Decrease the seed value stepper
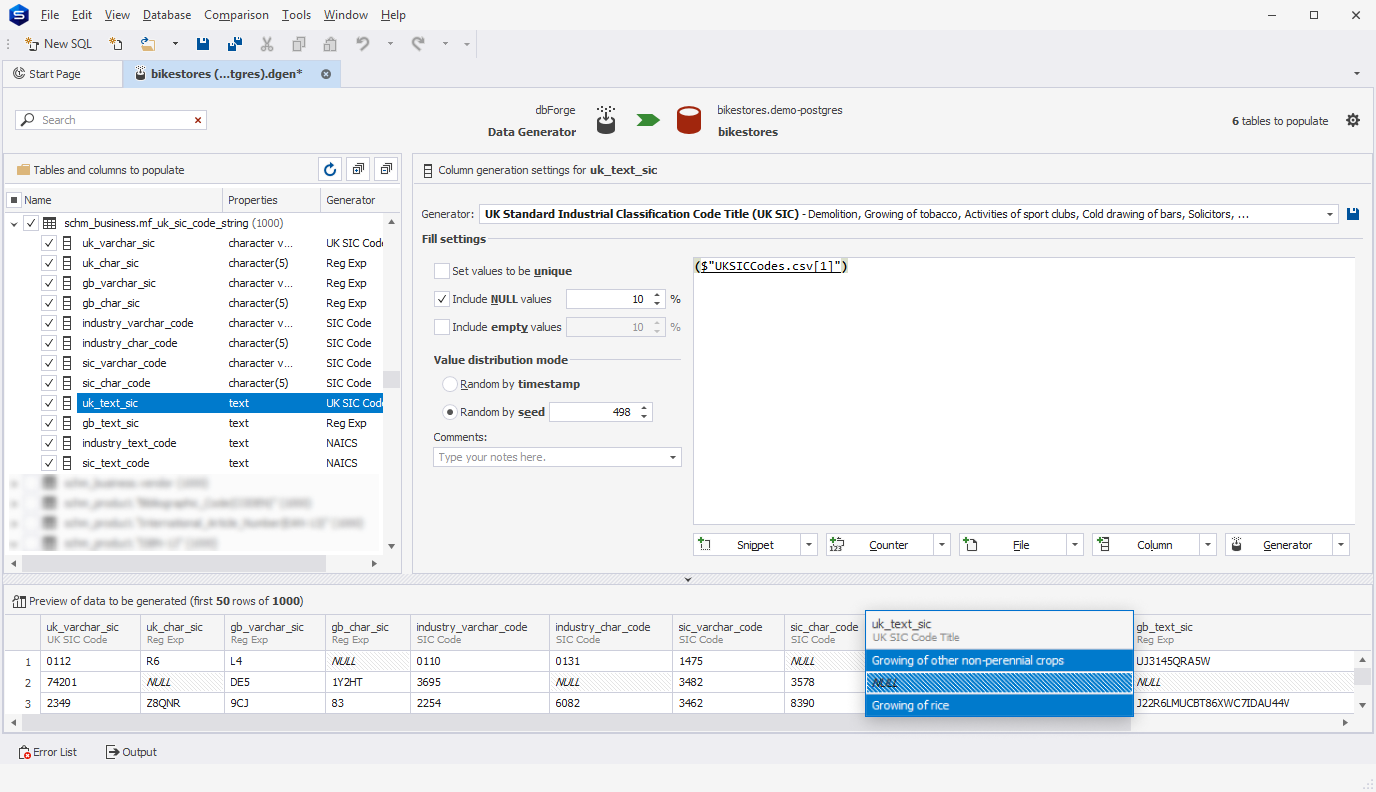The width and height of the screenshot is (1376, 792). [644, 416]
